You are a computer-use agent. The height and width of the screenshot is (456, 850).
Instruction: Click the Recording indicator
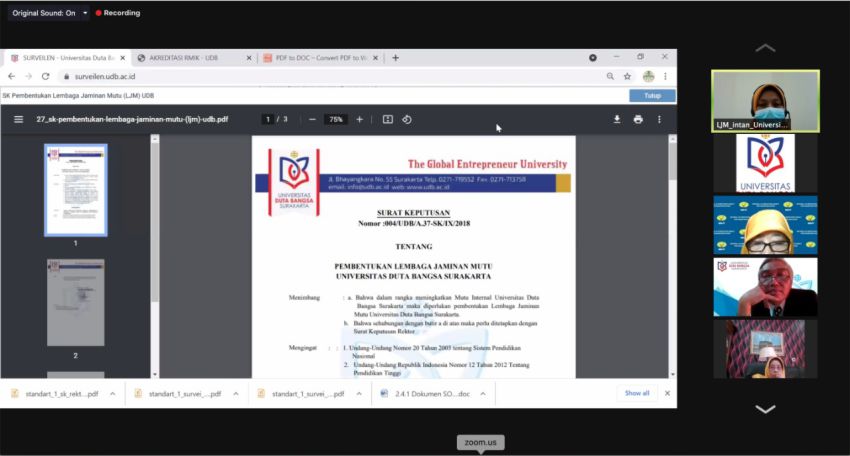pos(118,13)
